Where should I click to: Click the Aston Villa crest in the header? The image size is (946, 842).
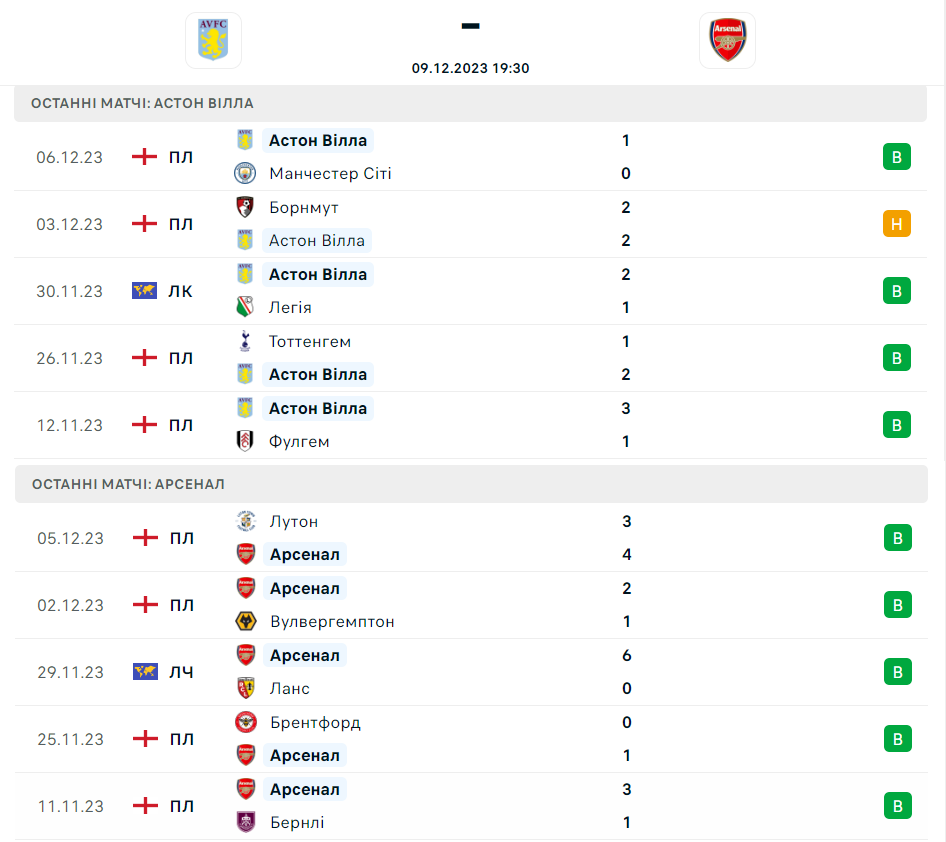[x=213, y=40]
